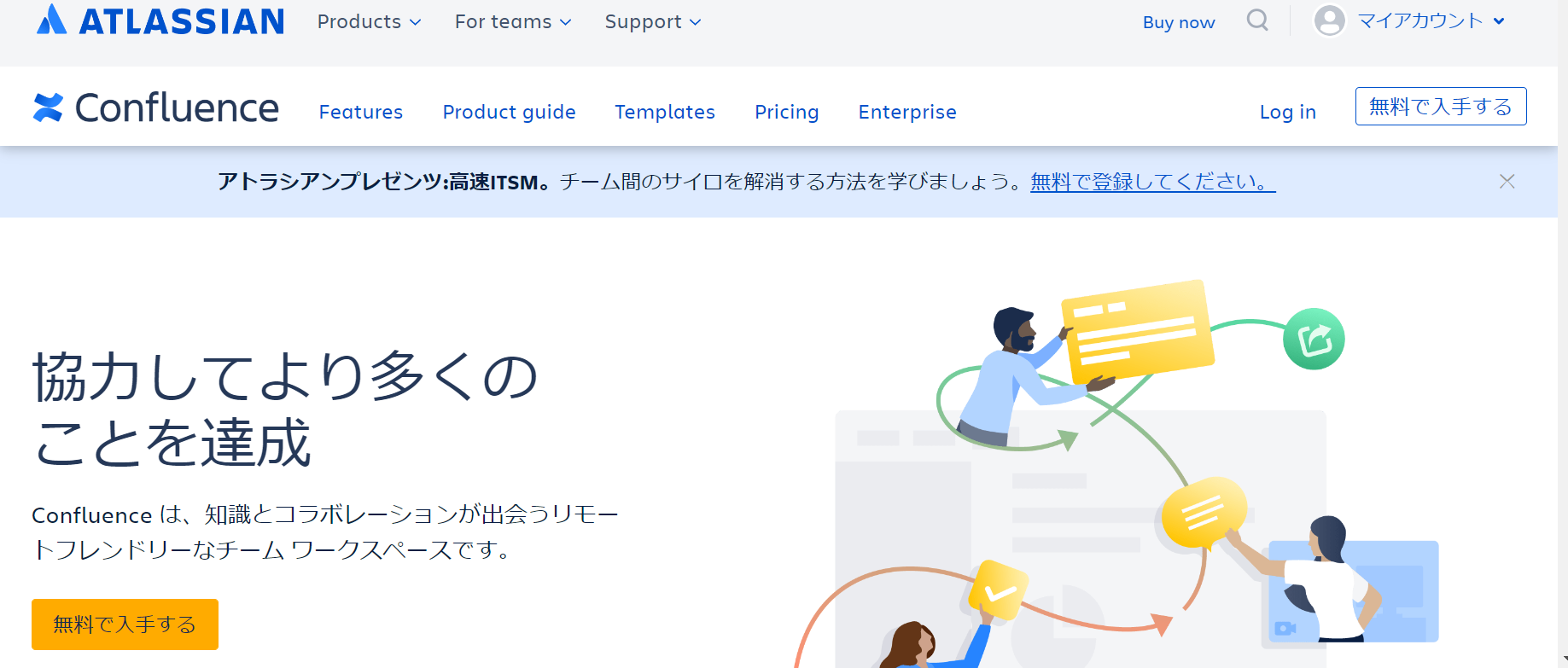Go to Templates

click(665, 112)
